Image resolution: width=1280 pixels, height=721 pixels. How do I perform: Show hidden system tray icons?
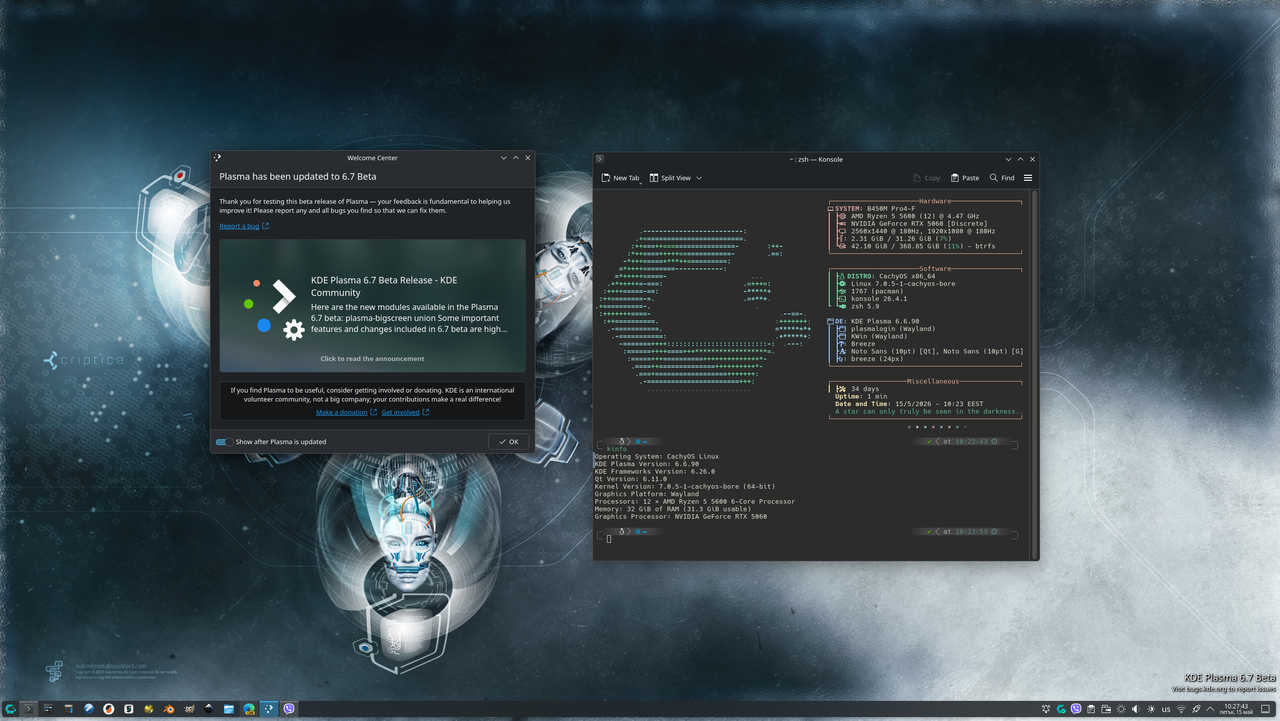1210,709
